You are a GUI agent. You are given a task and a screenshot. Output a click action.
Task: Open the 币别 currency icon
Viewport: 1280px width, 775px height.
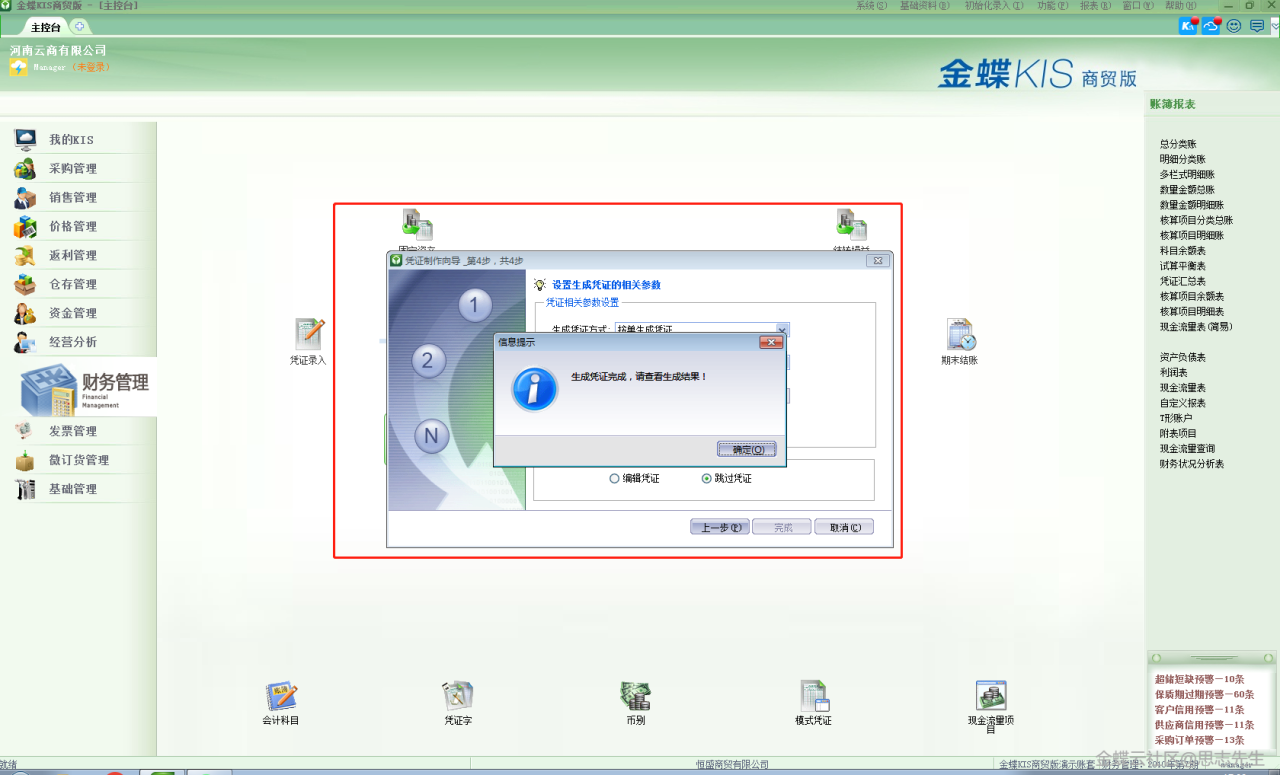(x=635, y=696)
